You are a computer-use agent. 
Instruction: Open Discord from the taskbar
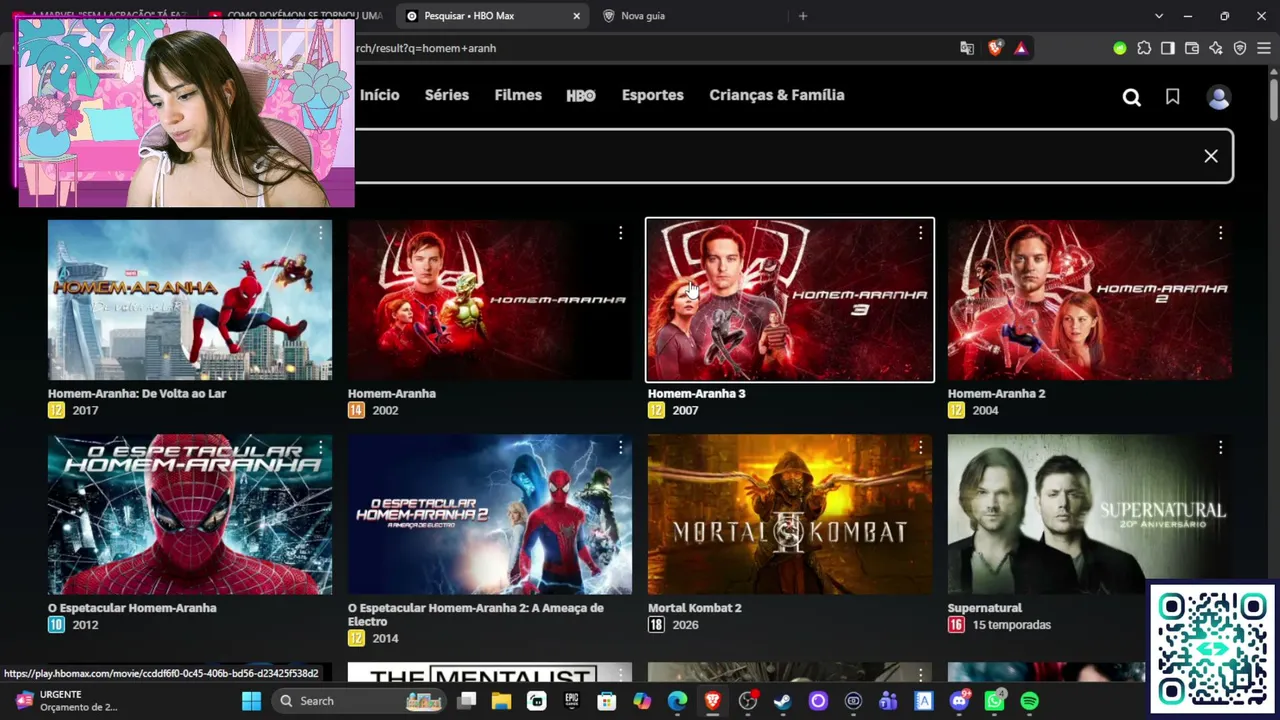point(959,701)
